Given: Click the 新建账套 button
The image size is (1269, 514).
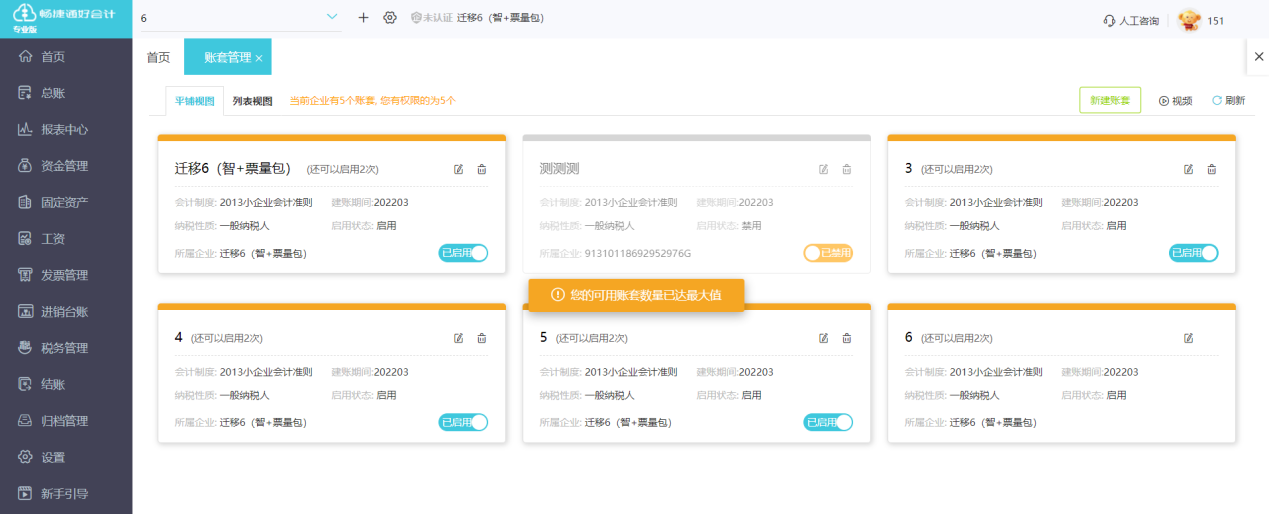Looking at the screenshot, I should (1110, 101).
